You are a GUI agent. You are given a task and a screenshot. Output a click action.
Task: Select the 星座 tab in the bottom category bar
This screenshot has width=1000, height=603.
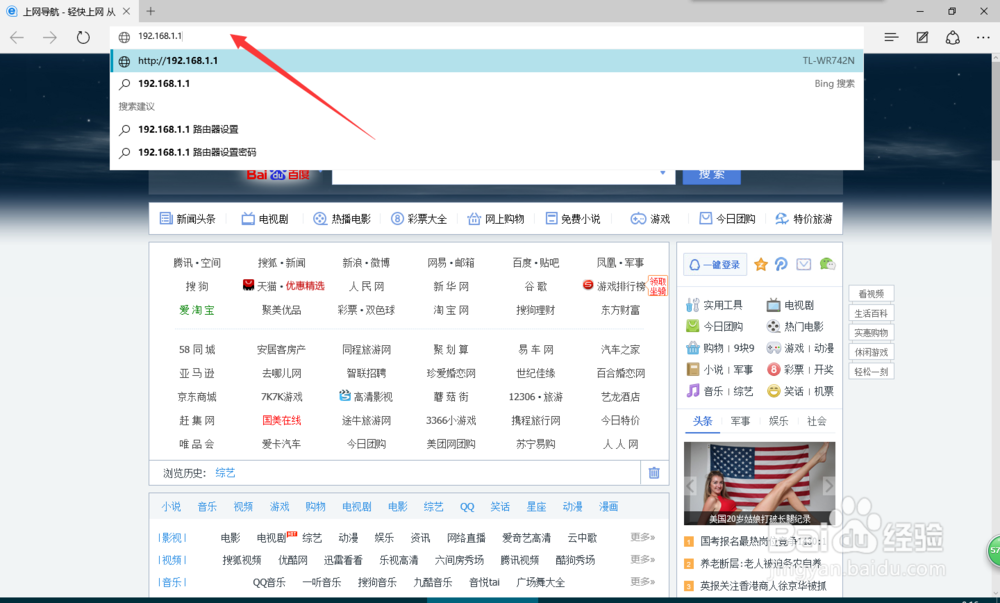[x=536, y=507]
